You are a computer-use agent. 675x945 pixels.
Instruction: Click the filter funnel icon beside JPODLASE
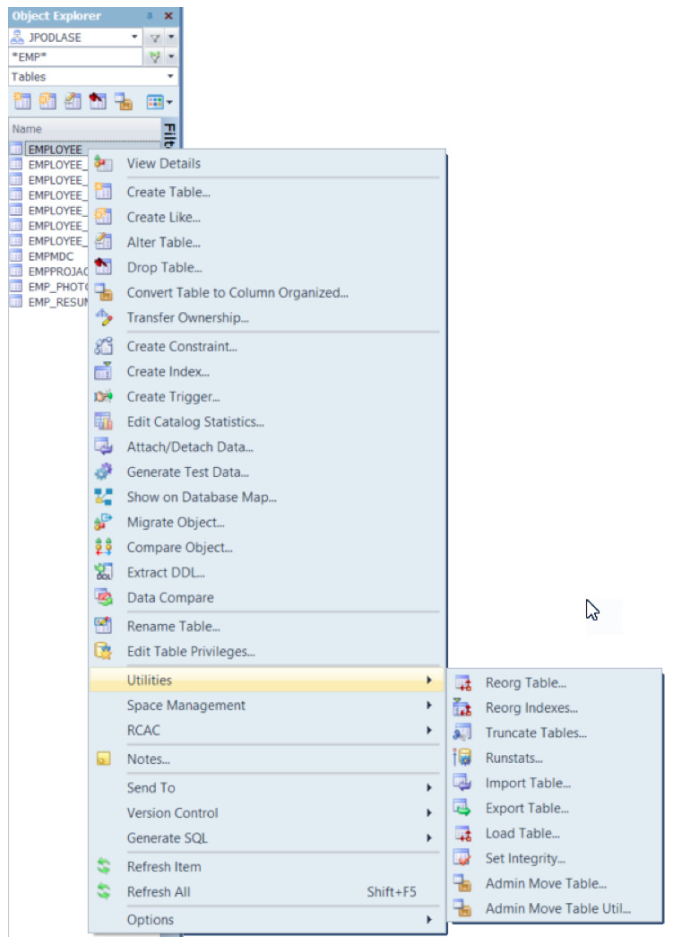point(155,37)
